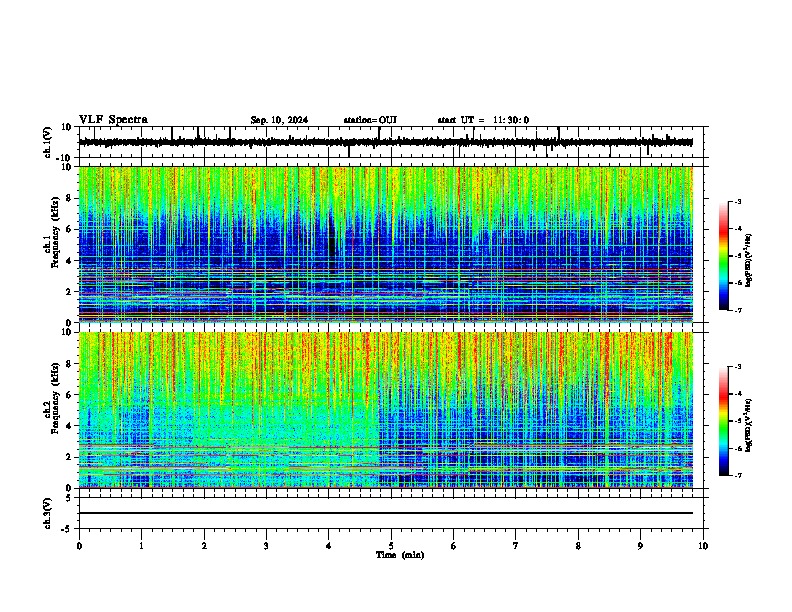
Task: Click the "-7" label on ch.2 color scale
Action: (x=738, y=475)
